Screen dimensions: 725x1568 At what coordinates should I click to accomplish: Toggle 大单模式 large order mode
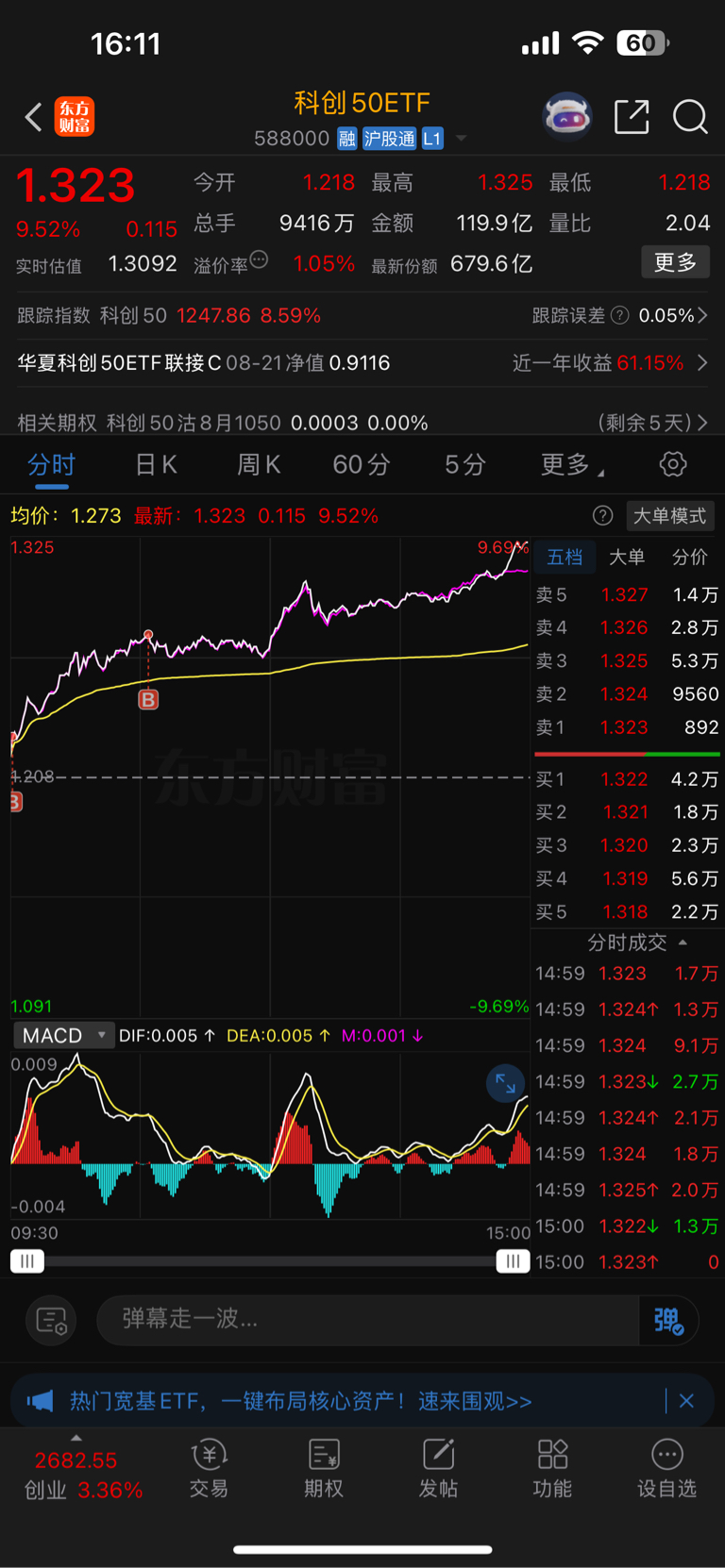[669, 516]
